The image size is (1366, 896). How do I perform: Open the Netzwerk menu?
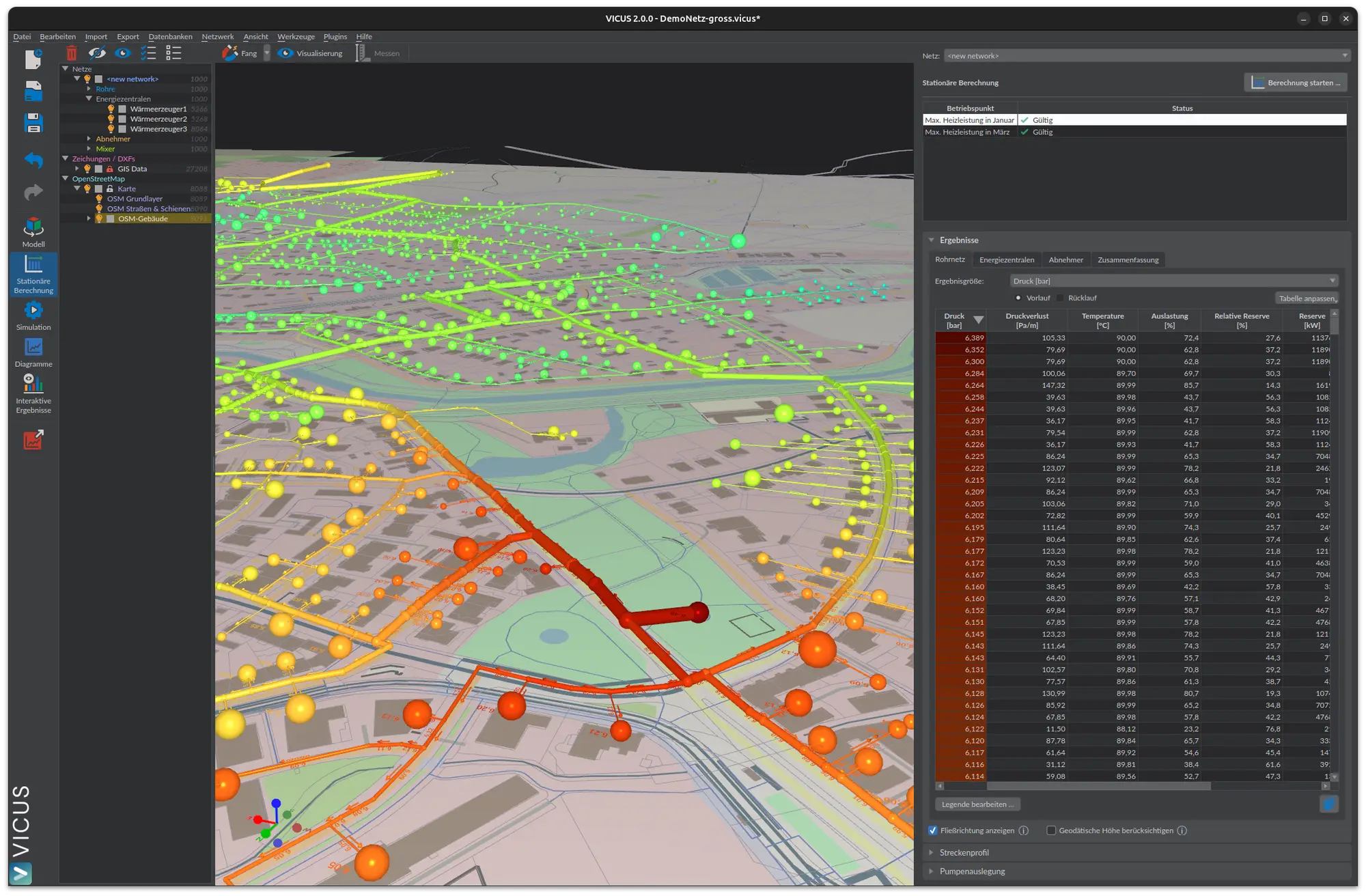(217, 37)
